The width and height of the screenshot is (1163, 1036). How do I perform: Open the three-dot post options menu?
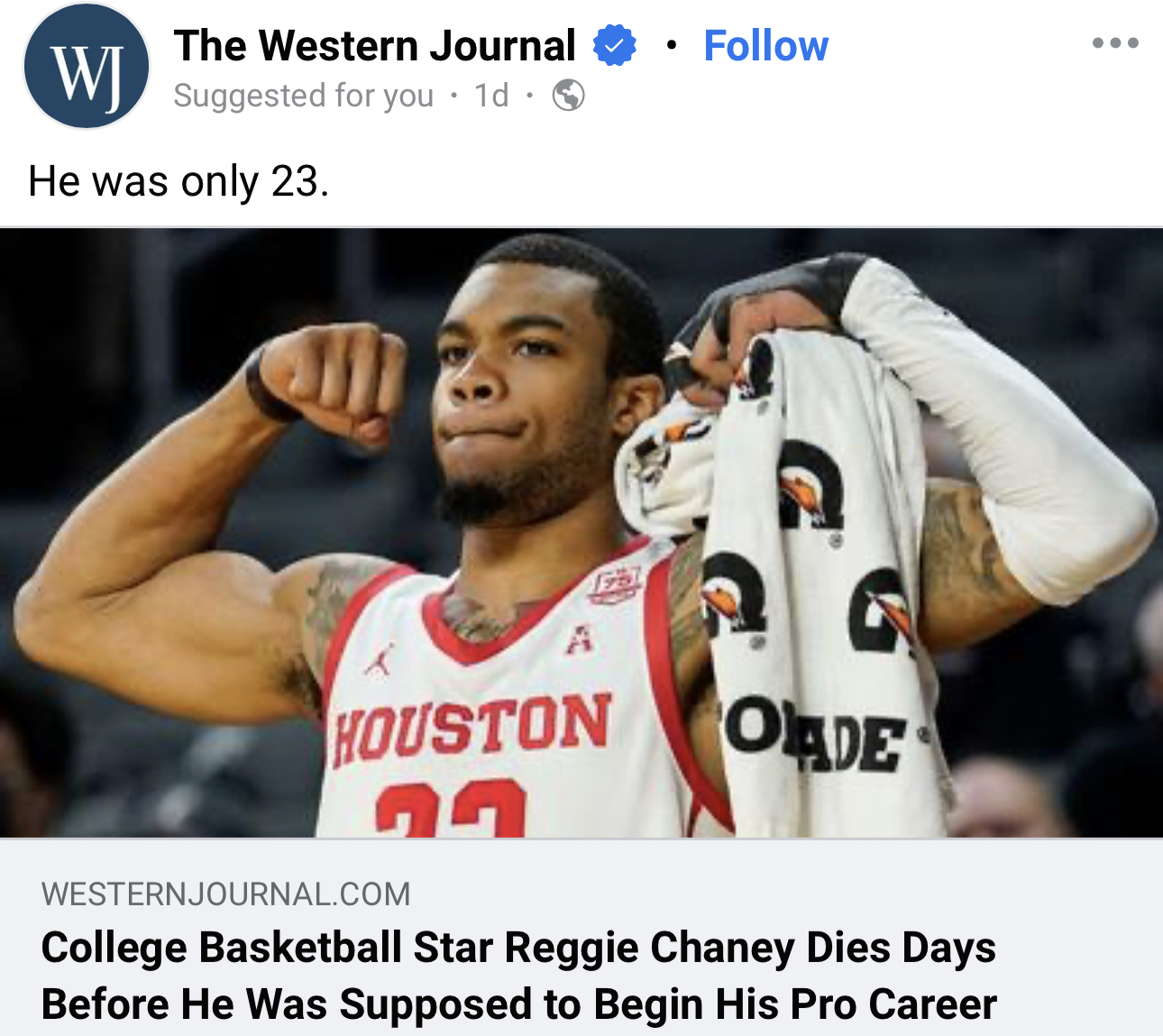[x=1114, y=43]
